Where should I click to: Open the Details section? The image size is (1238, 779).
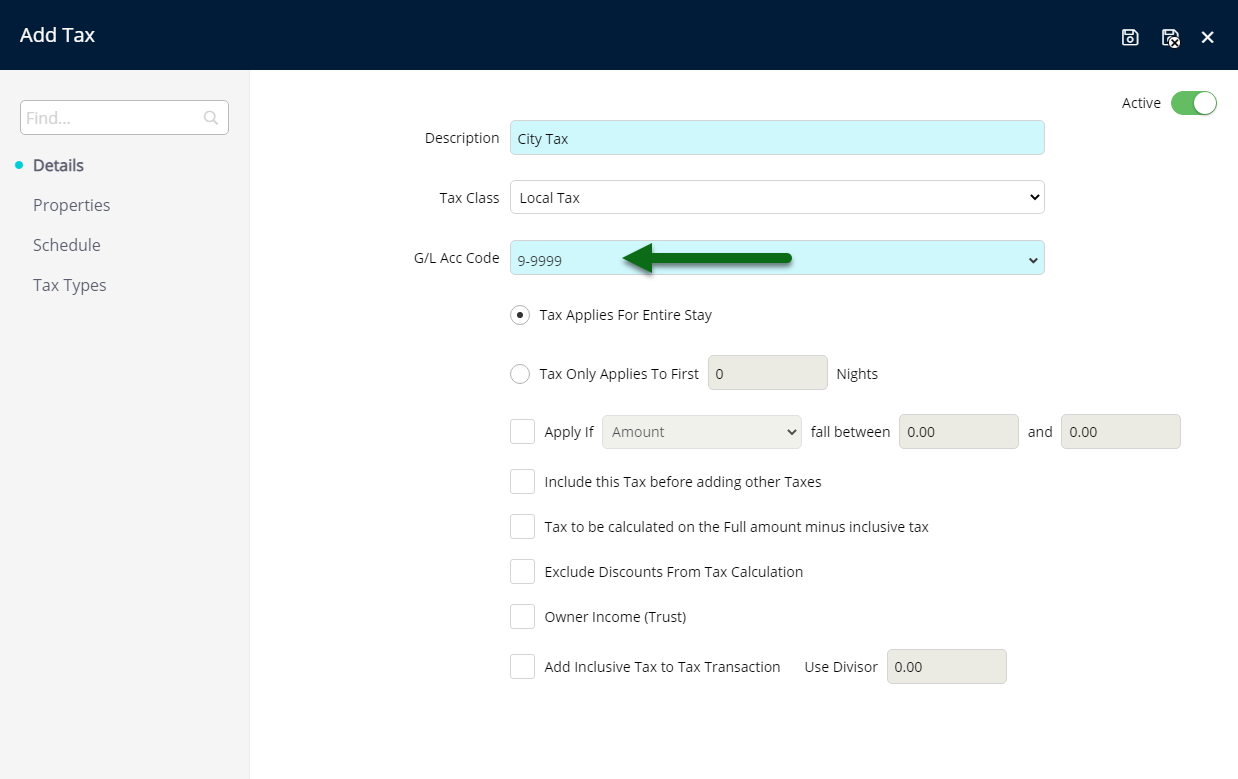[x=58, y=165]
